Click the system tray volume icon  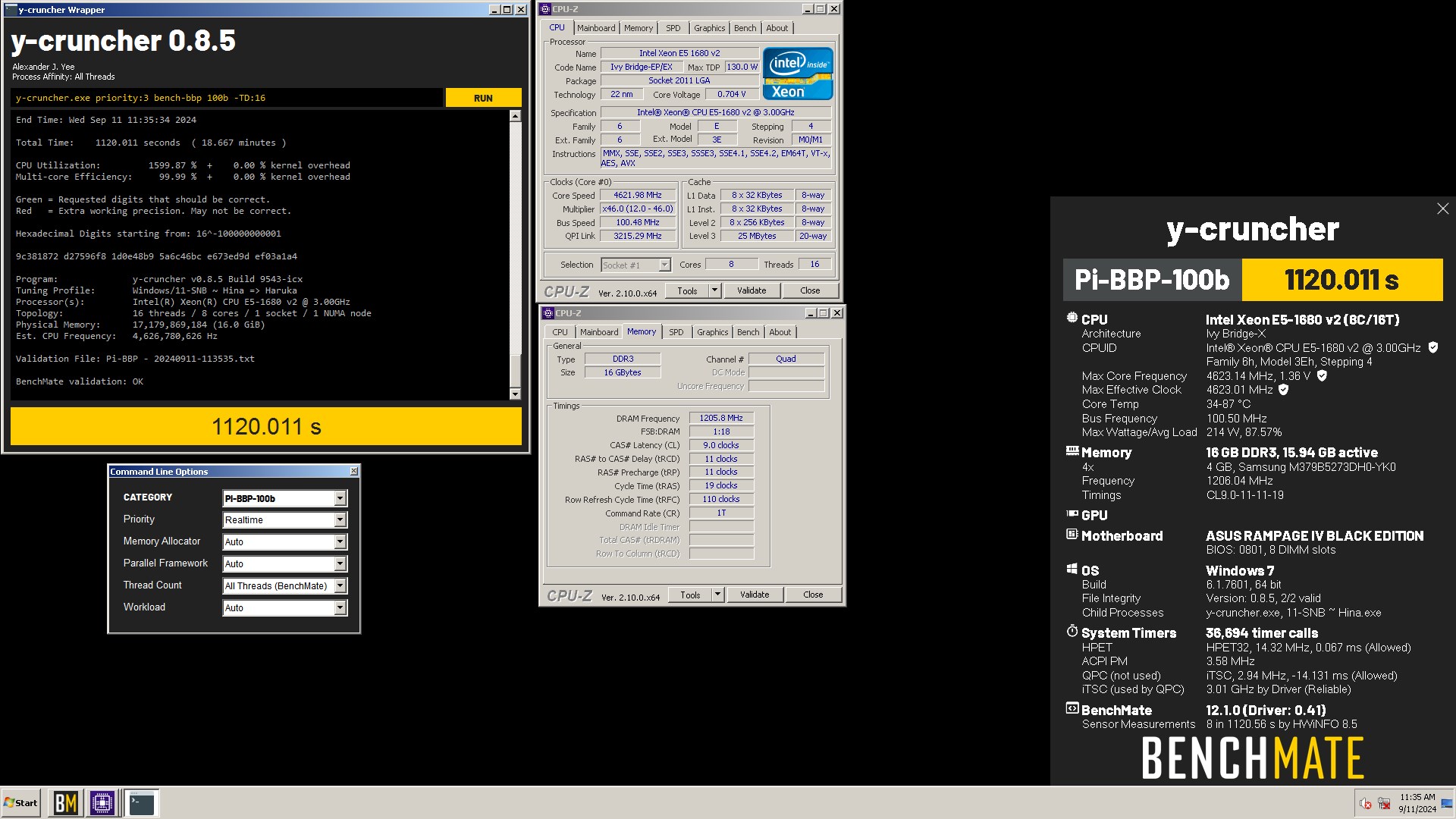[x=1365, y=804]
